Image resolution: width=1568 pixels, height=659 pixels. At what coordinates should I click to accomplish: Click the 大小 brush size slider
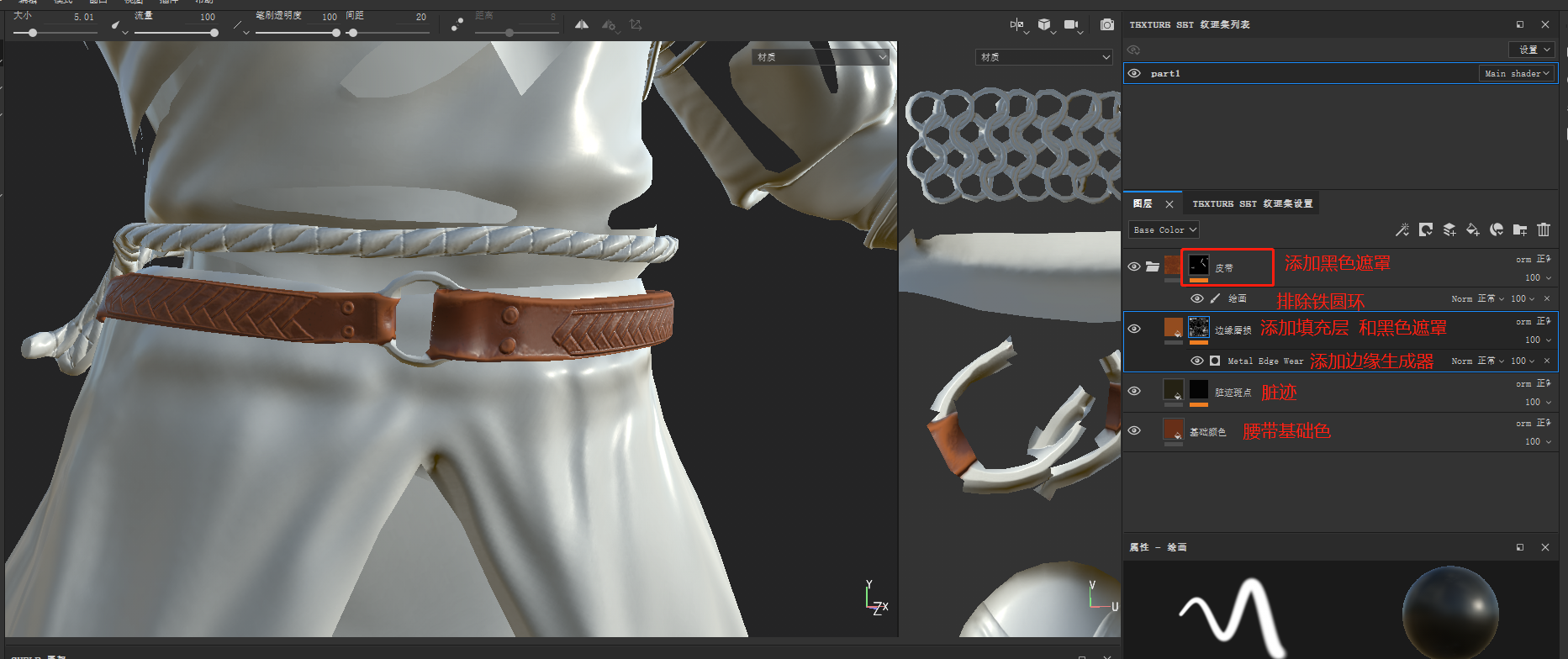(x=56, y=33)
